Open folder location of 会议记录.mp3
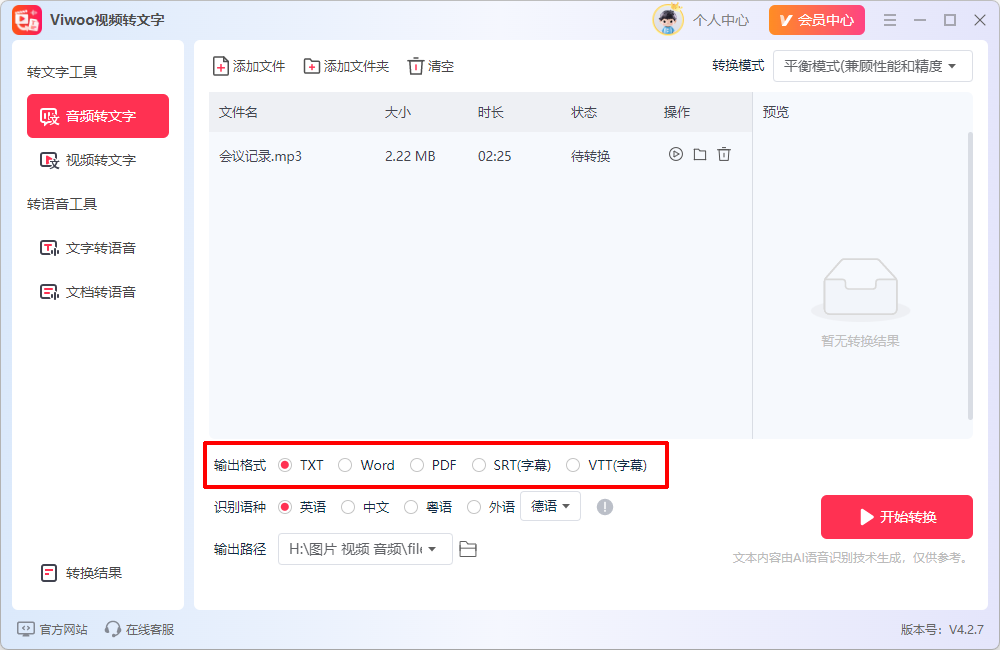Screen dimensions: 1000x650 700,154
